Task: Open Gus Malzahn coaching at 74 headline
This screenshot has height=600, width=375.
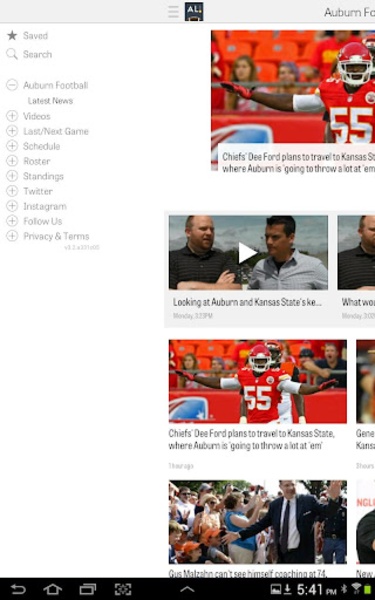Action: 248,573
